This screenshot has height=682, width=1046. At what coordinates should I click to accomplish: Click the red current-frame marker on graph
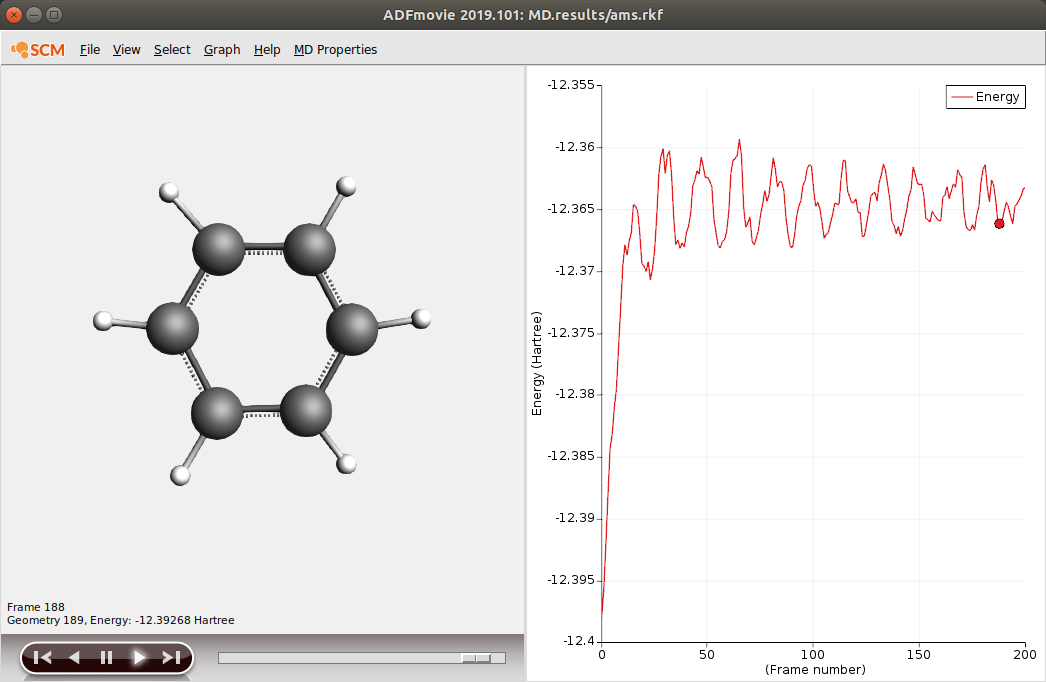click(999, 224)
